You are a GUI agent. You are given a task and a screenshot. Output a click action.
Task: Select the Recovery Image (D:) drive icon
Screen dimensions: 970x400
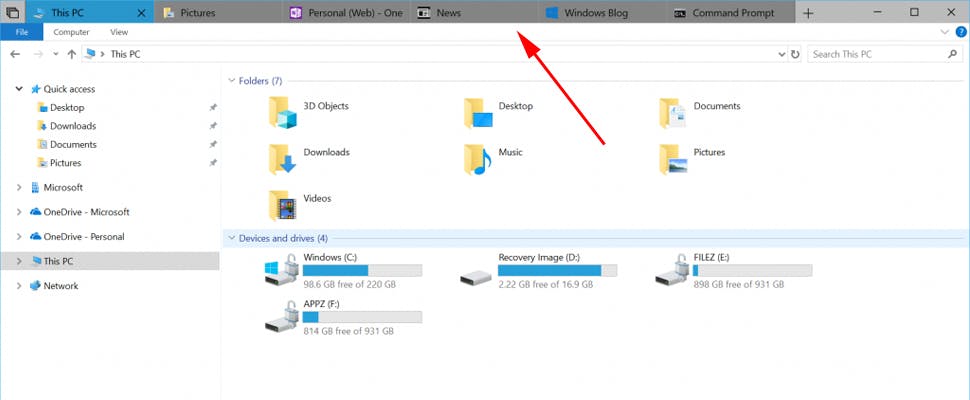[476, 278]
